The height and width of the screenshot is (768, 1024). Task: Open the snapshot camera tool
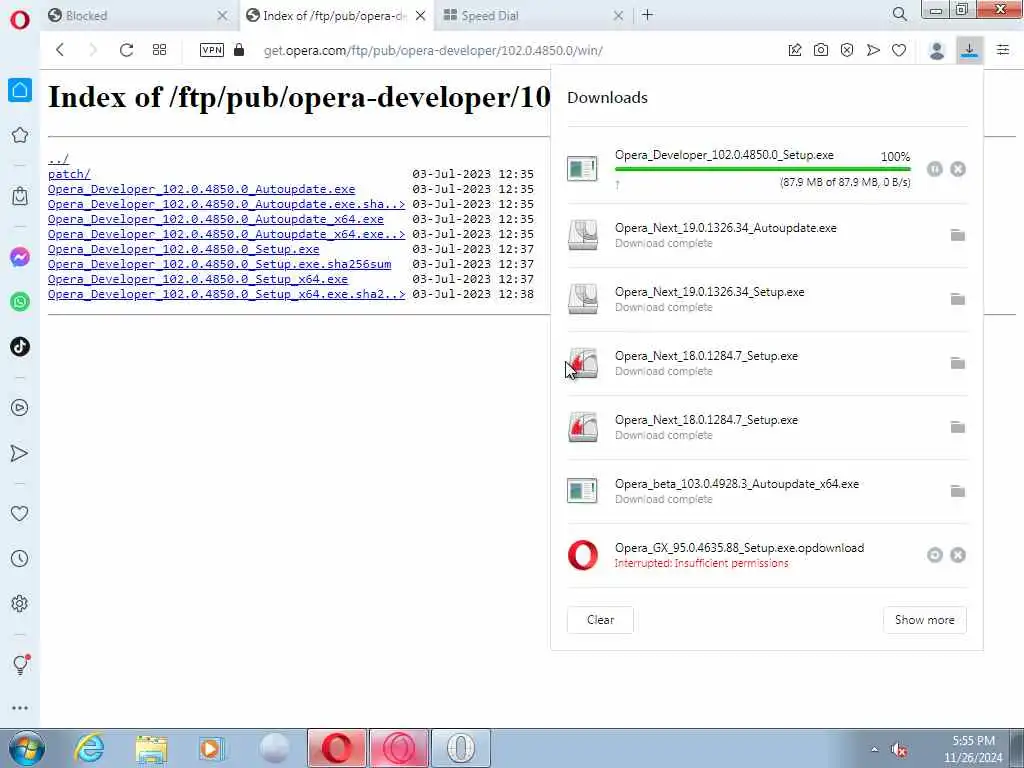click(821, 50)
